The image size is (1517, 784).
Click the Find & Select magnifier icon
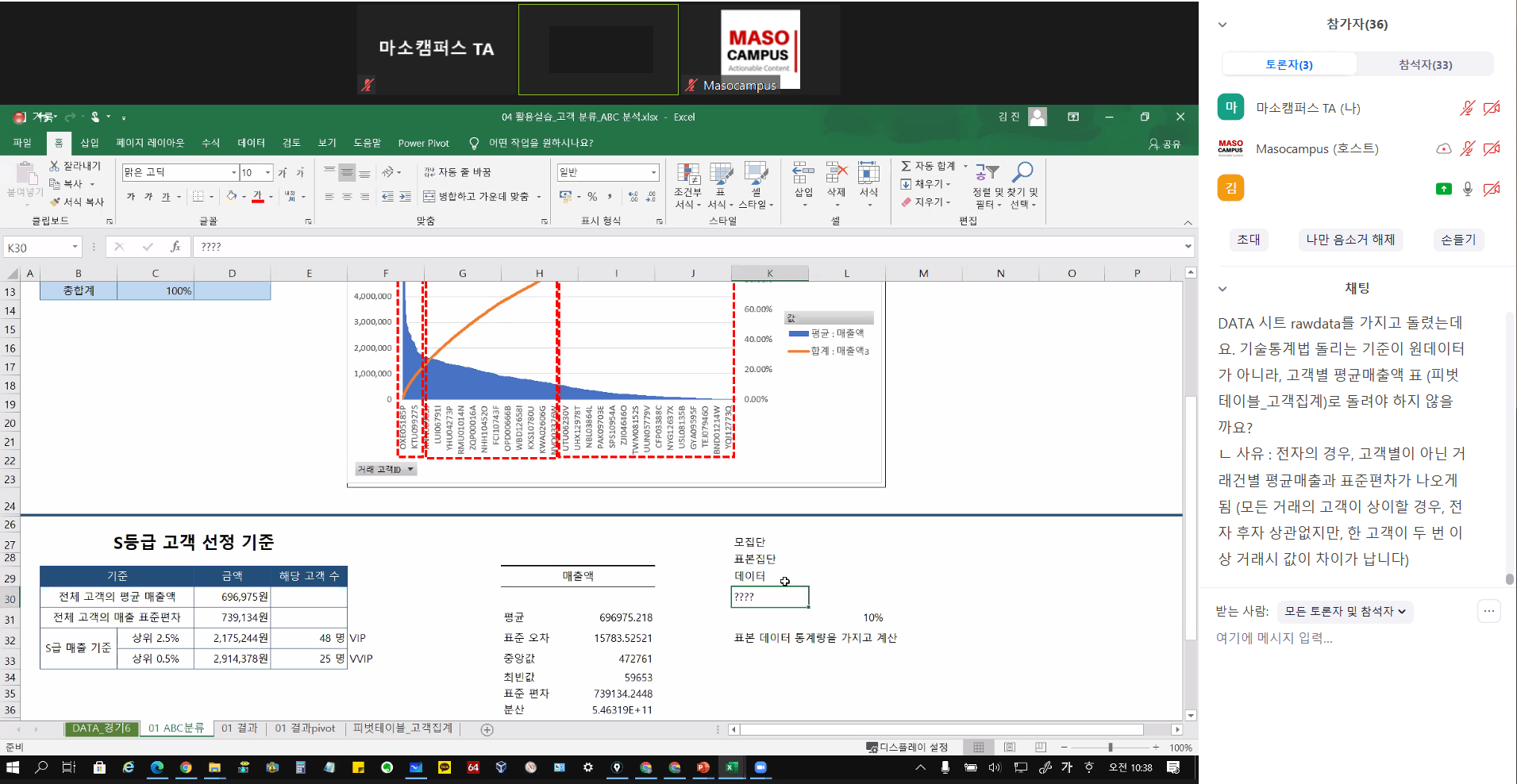(x=1023, y=172)
